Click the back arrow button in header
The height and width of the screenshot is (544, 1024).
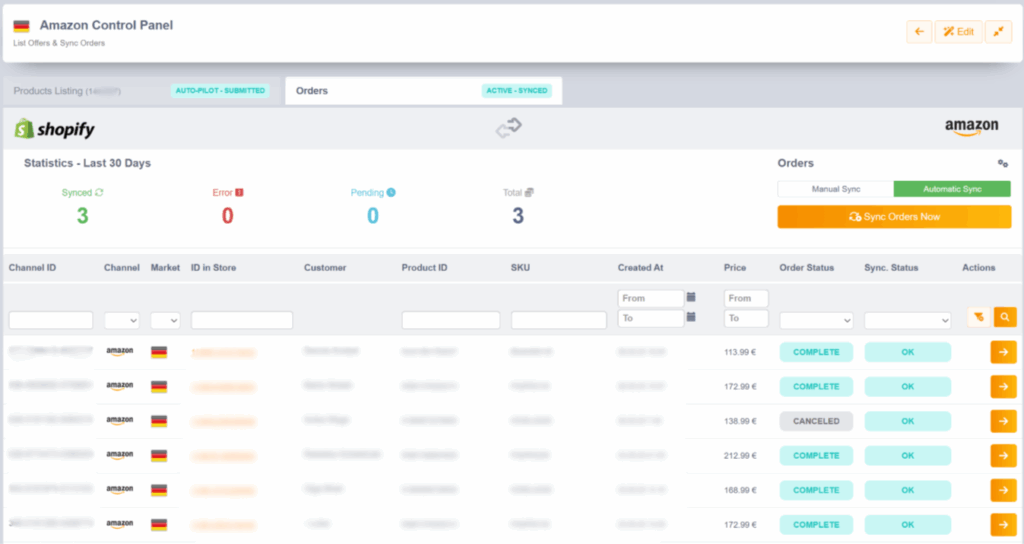[919, 31]
